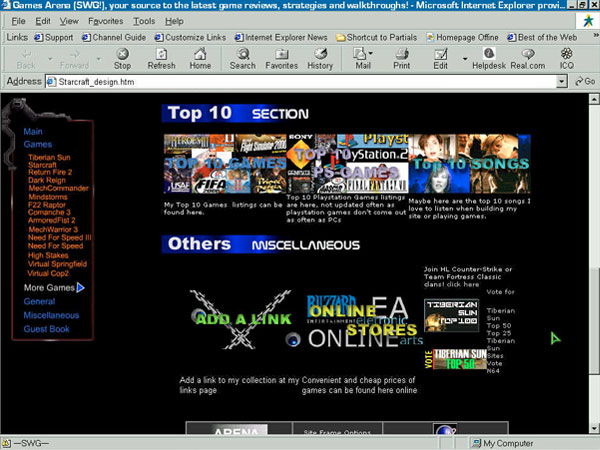Click the Internet Explorer throbber logo
Viewport: 600px width, 450px height.
[588, 21]
